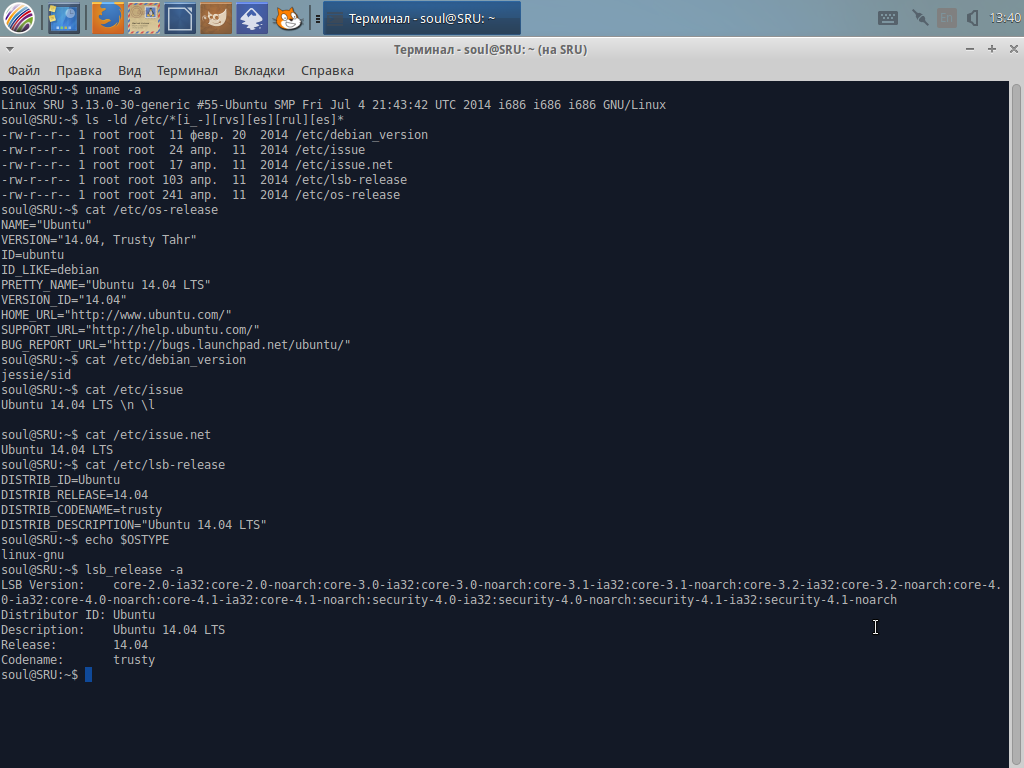Launch Scratch cat icon
The image size is (1024, 768).
(288, 18)
